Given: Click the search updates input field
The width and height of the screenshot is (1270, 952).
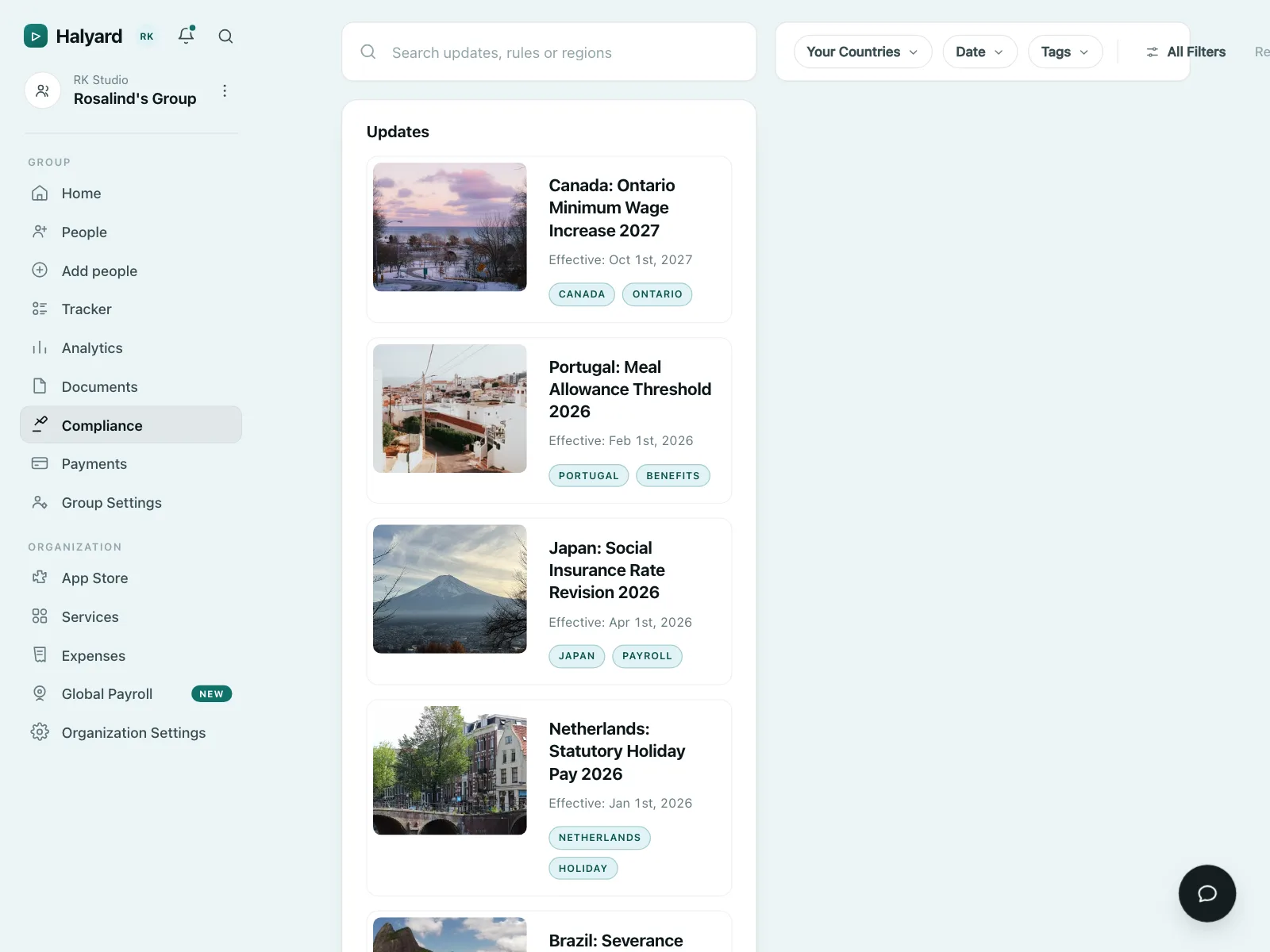Looking at the screenshot, I should [x=549, y=52].
